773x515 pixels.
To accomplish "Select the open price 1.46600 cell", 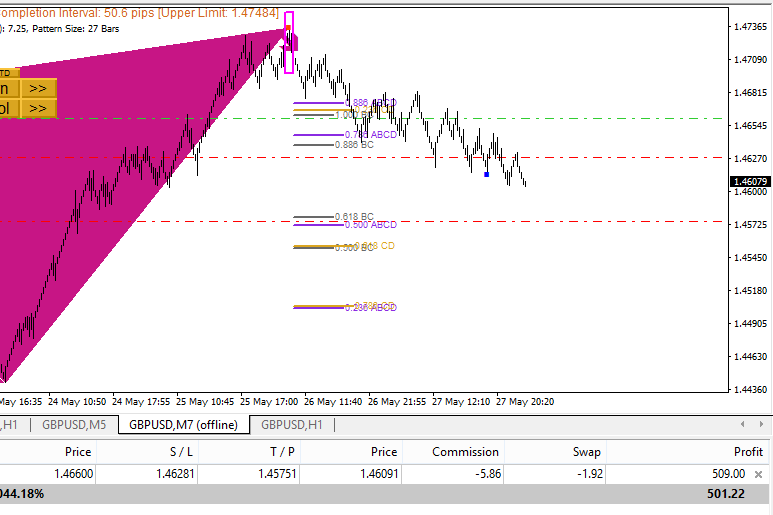I will pos(73,474).
